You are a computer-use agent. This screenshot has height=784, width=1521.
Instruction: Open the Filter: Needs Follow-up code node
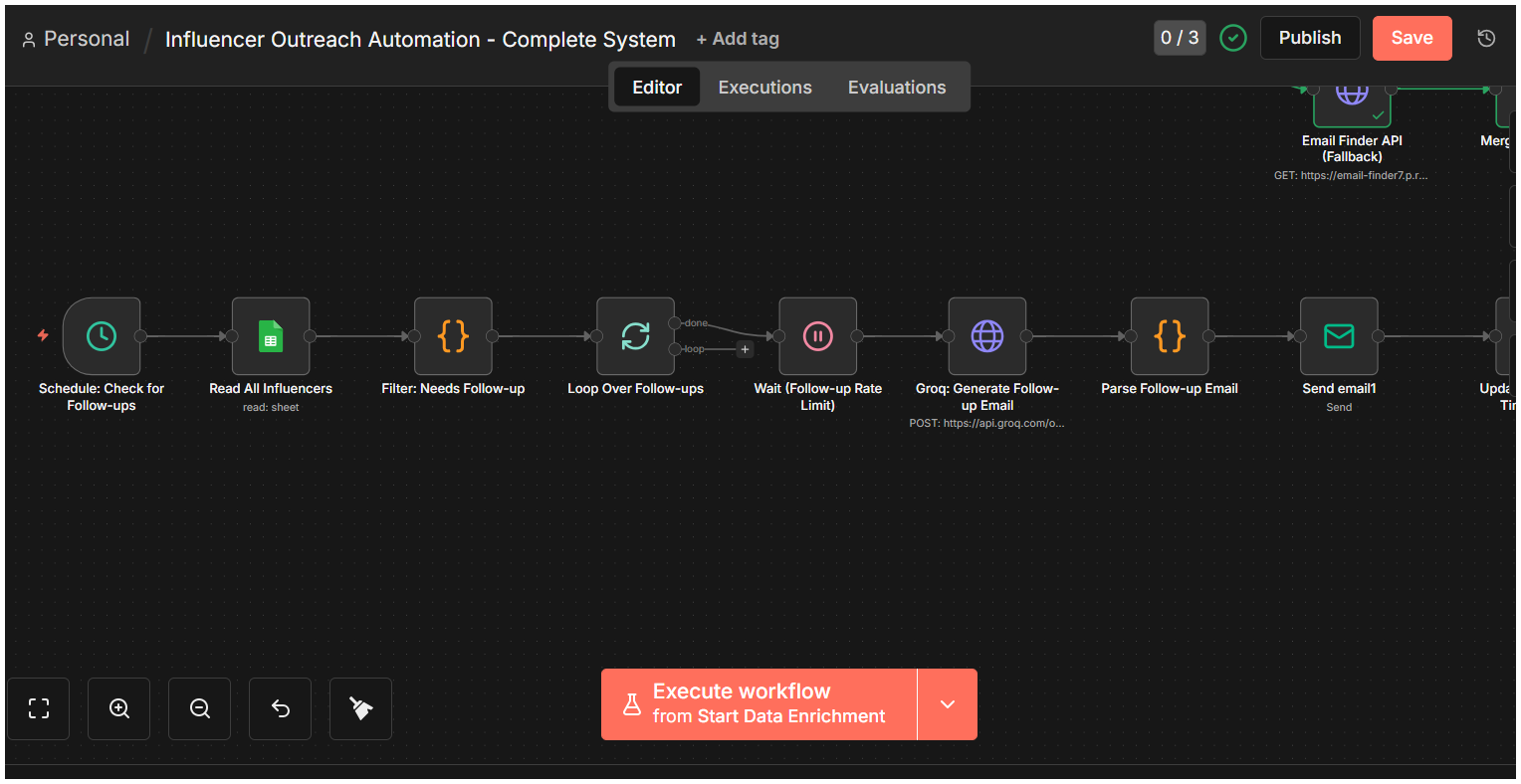coord(453,336)
